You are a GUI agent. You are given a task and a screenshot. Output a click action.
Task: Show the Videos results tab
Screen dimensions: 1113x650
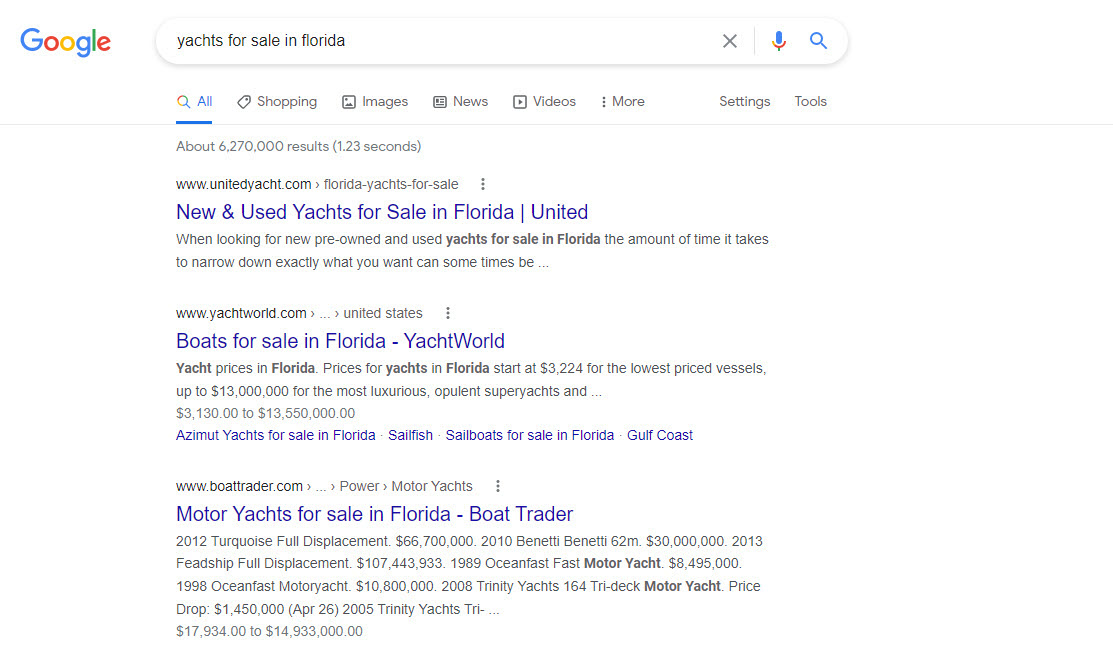(544, 102)
